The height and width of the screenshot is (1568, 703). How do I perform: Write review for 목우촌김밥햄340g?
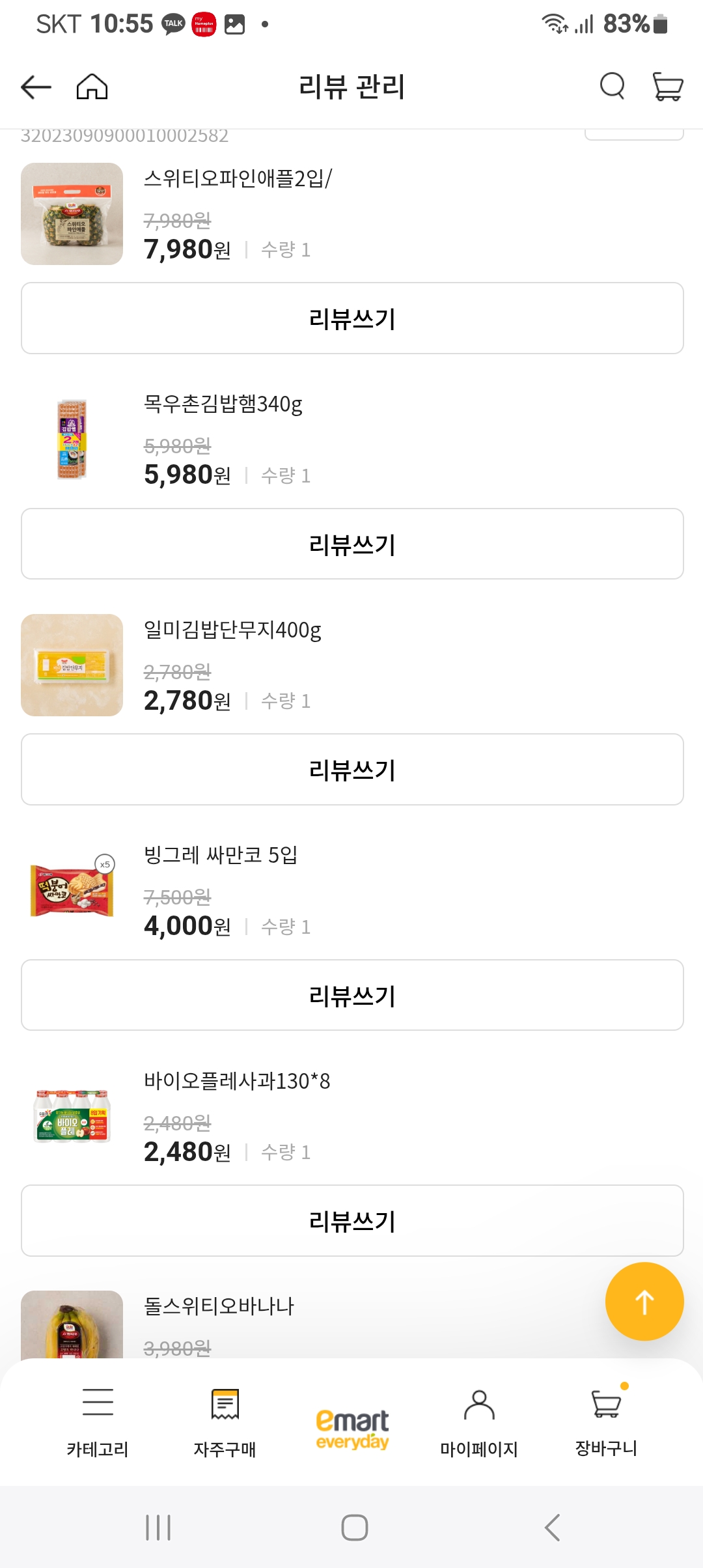coord(352,544)
